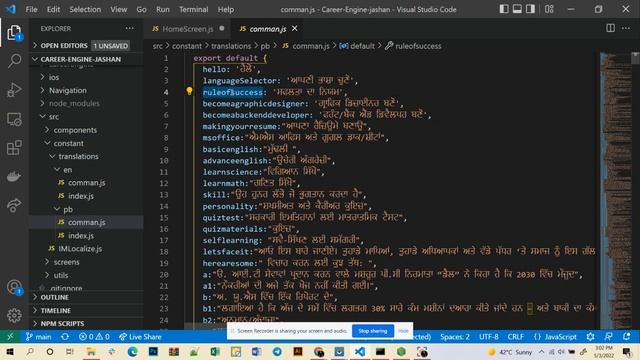
Task: Change indentation via Spaces: 2
Action: [x=455, y=337]
